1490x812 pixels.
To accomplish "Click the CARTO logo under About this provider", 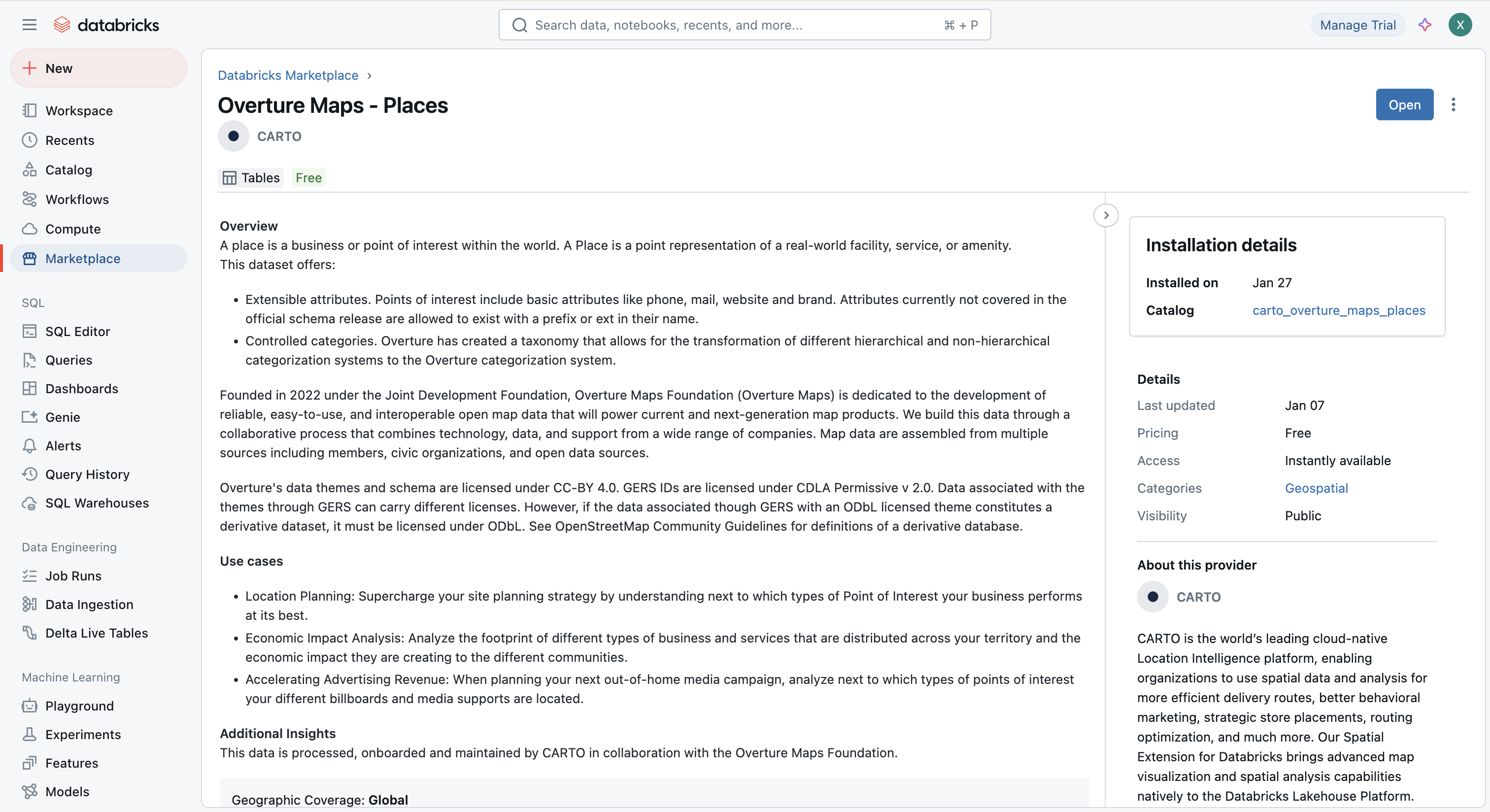I will click(1152, 597).
